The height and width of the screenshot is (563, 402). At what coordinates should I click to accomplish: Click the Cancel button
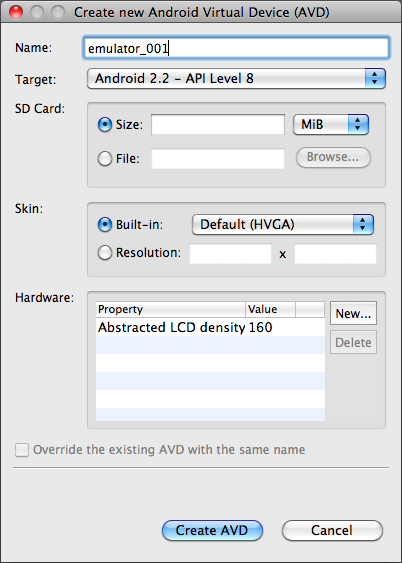(x=332, y=530)
